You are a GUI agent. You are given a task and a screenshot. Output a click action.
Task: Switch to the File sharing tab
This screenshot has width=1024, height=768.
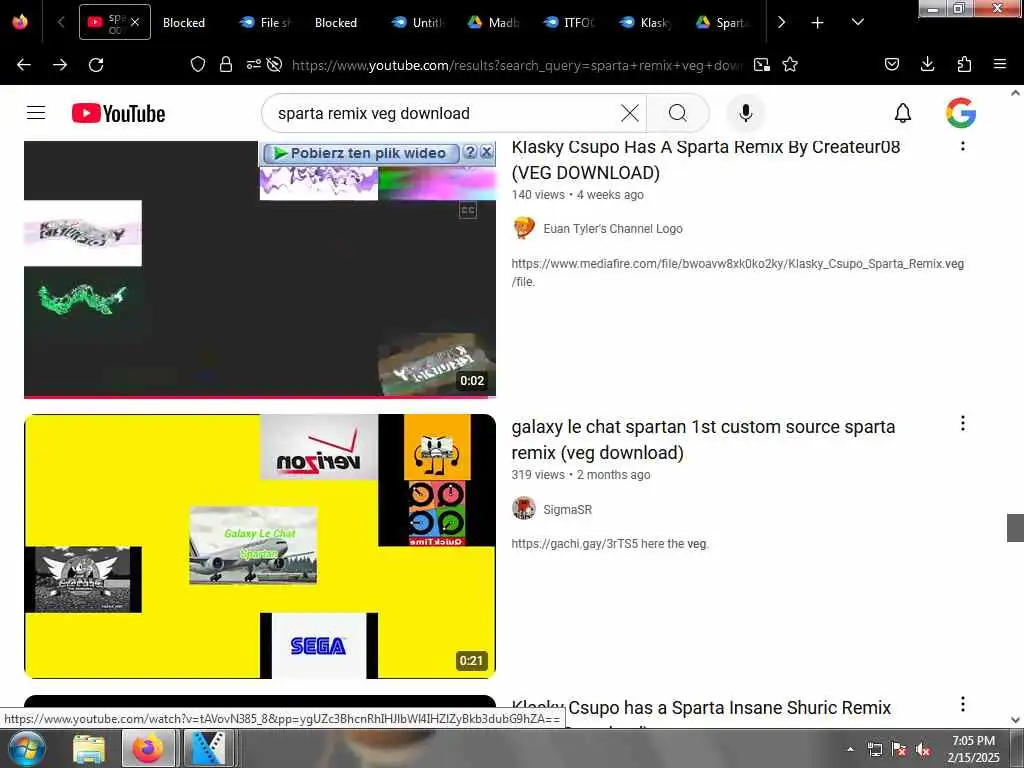264,23
